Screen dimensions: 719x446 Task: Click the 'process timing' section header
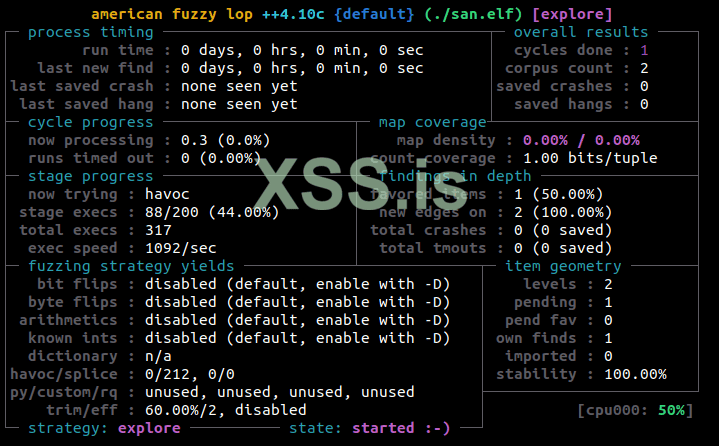pos(90,33)
